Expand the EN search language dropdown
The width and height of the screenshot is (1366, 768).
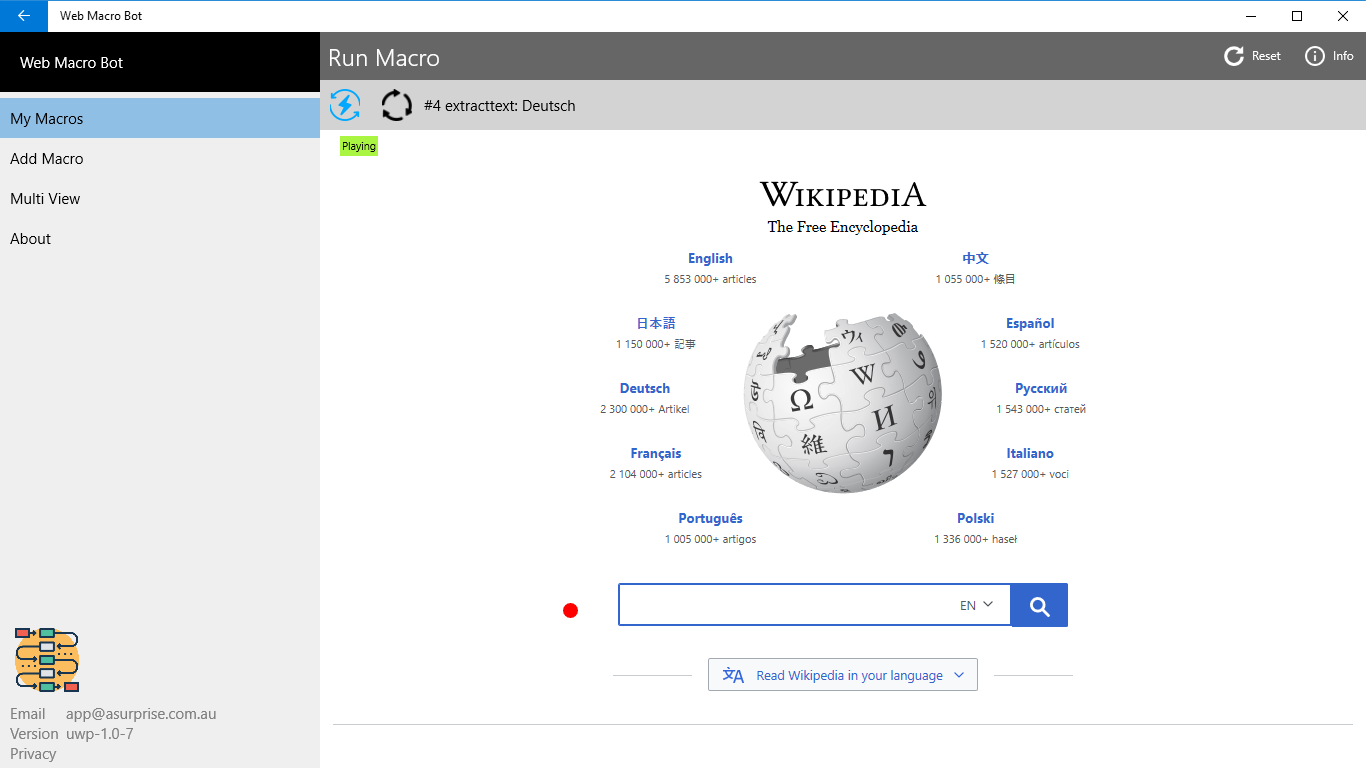click(x=976, y=605)
